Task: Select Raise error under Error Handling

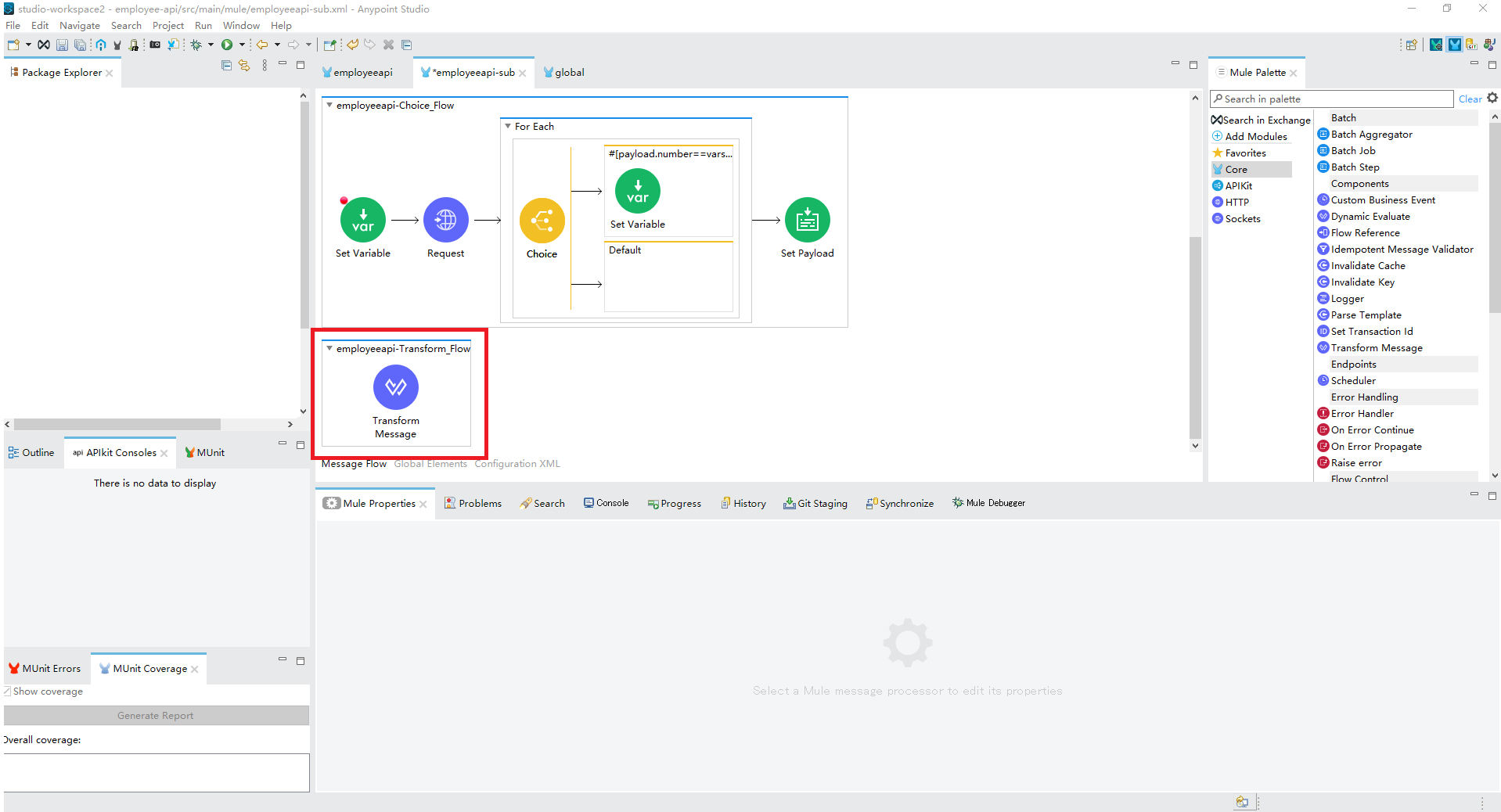Action: 1356,462
